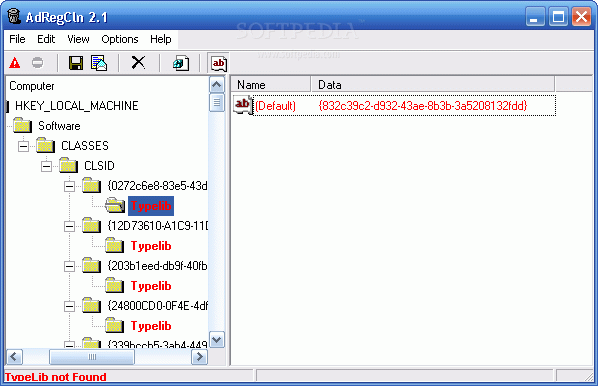Click horizontal scrollbar right arrow
Screen dimensions: 598x386
199,357
